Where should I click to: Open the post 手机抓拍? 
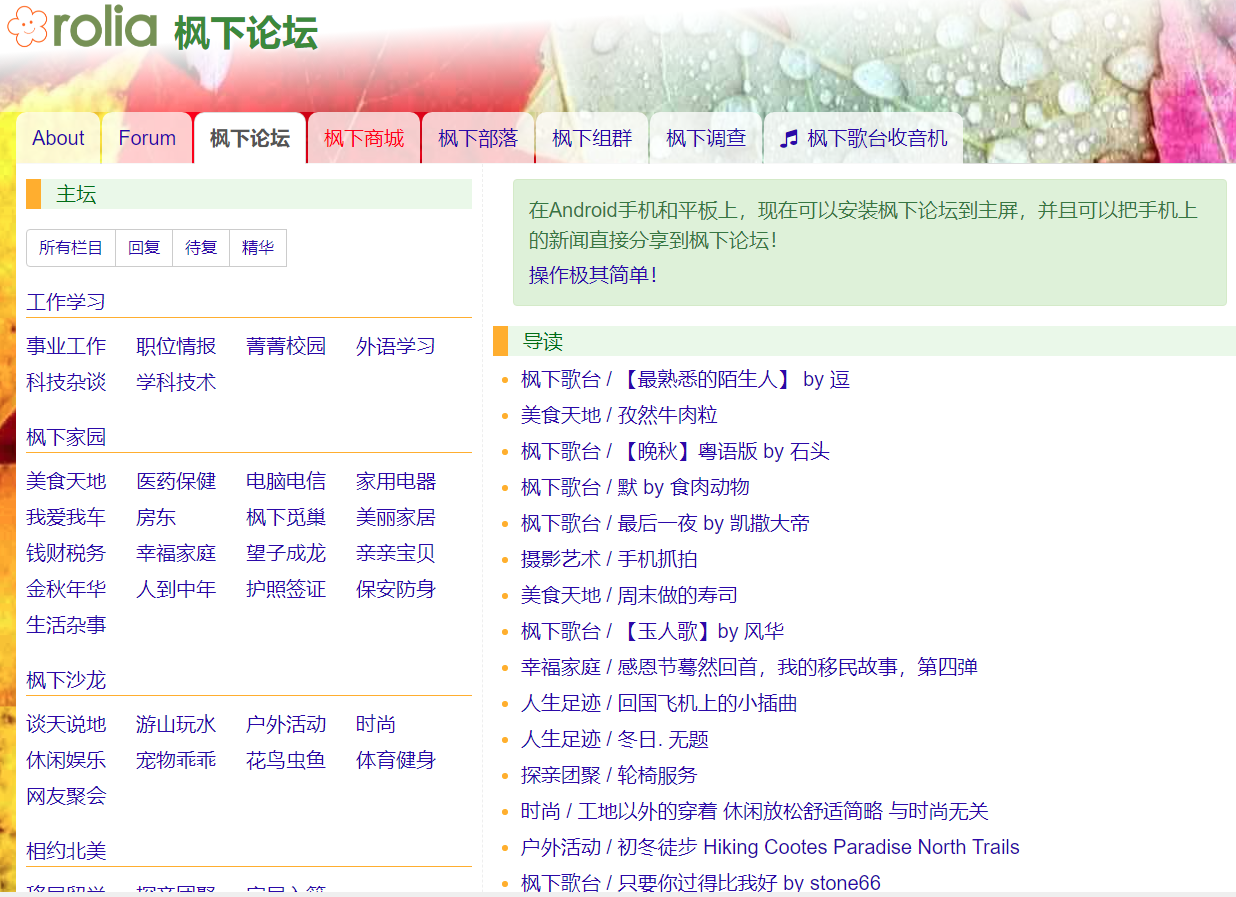point(658,559)
